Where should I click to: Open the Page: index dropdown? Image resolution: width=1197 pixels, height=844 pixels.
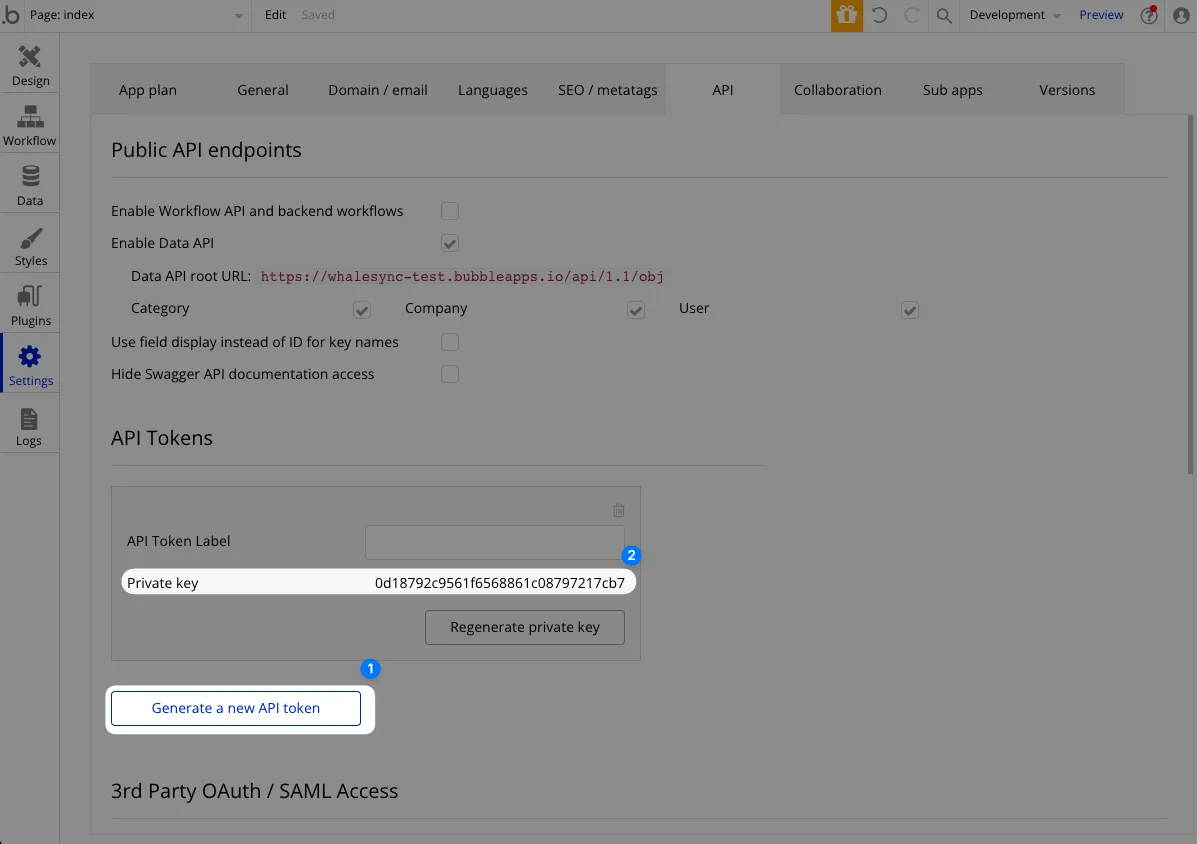point(137,15)
